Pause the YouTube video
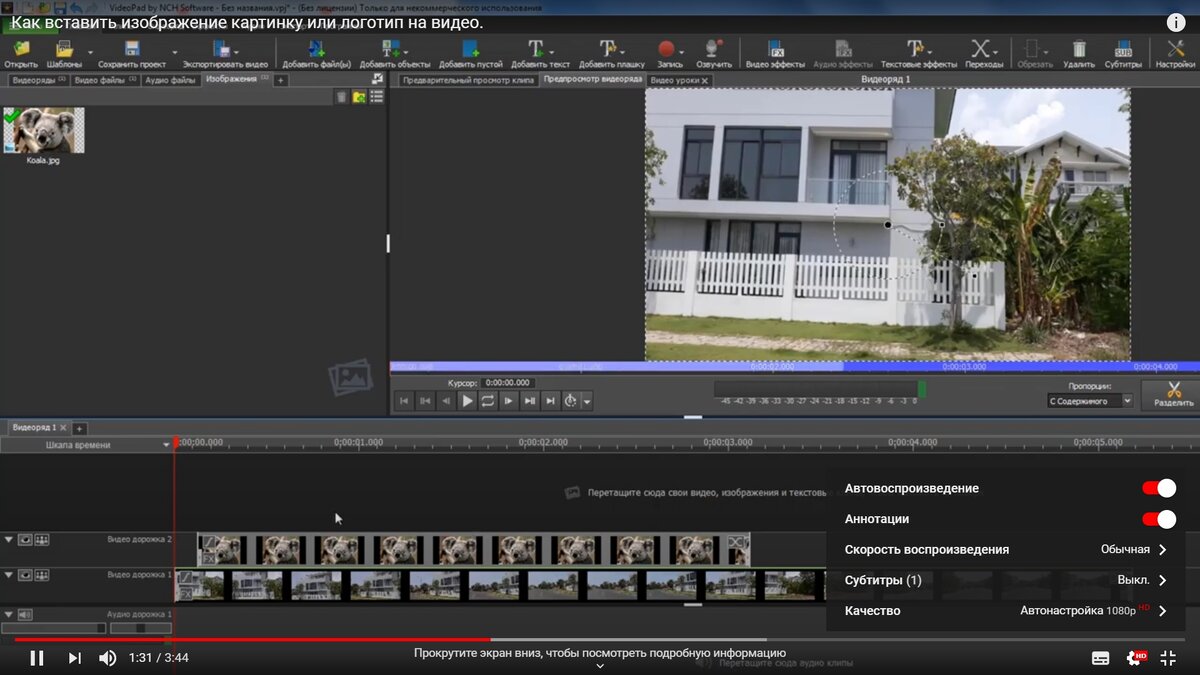1200x675 pixels. (36, 657)
